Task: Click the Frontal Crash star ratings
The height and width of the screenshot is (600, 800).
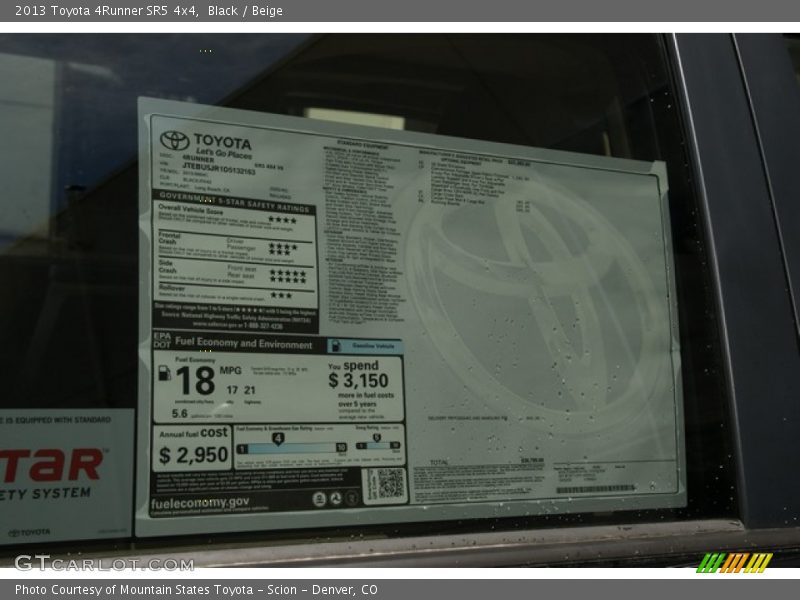Action: [x=283, y=249]
